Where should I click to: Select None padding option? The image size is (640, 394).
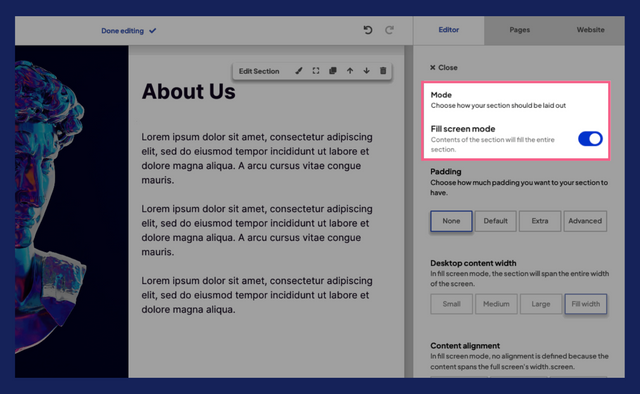coord(451,221)
